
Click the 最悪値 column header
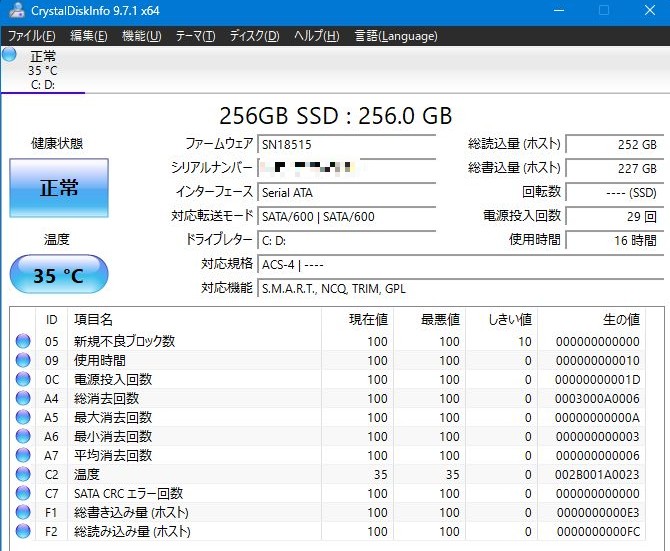click(x=430, y=319)
